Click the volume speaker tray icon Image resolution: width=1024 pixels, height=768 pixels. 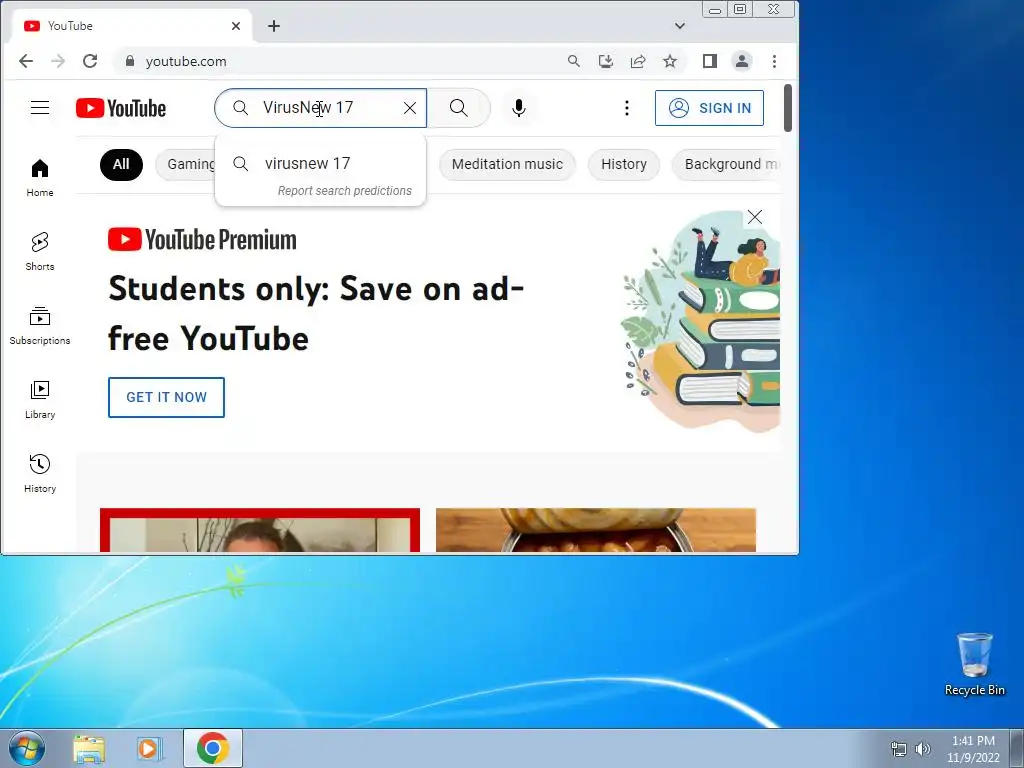923,749
